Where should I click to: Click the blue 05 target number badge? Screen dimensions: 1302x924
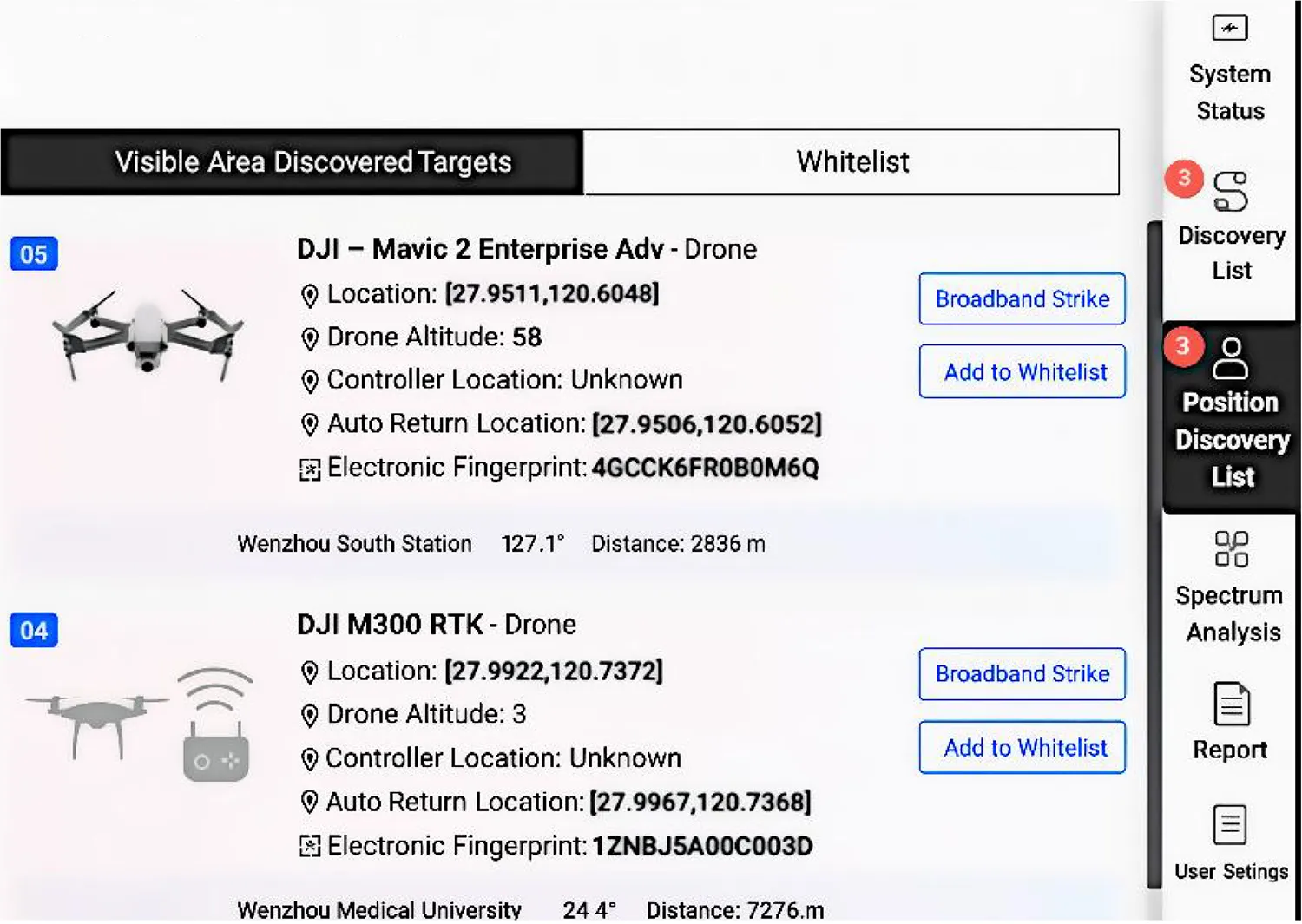pyautogui.click(x=34, y=254)
